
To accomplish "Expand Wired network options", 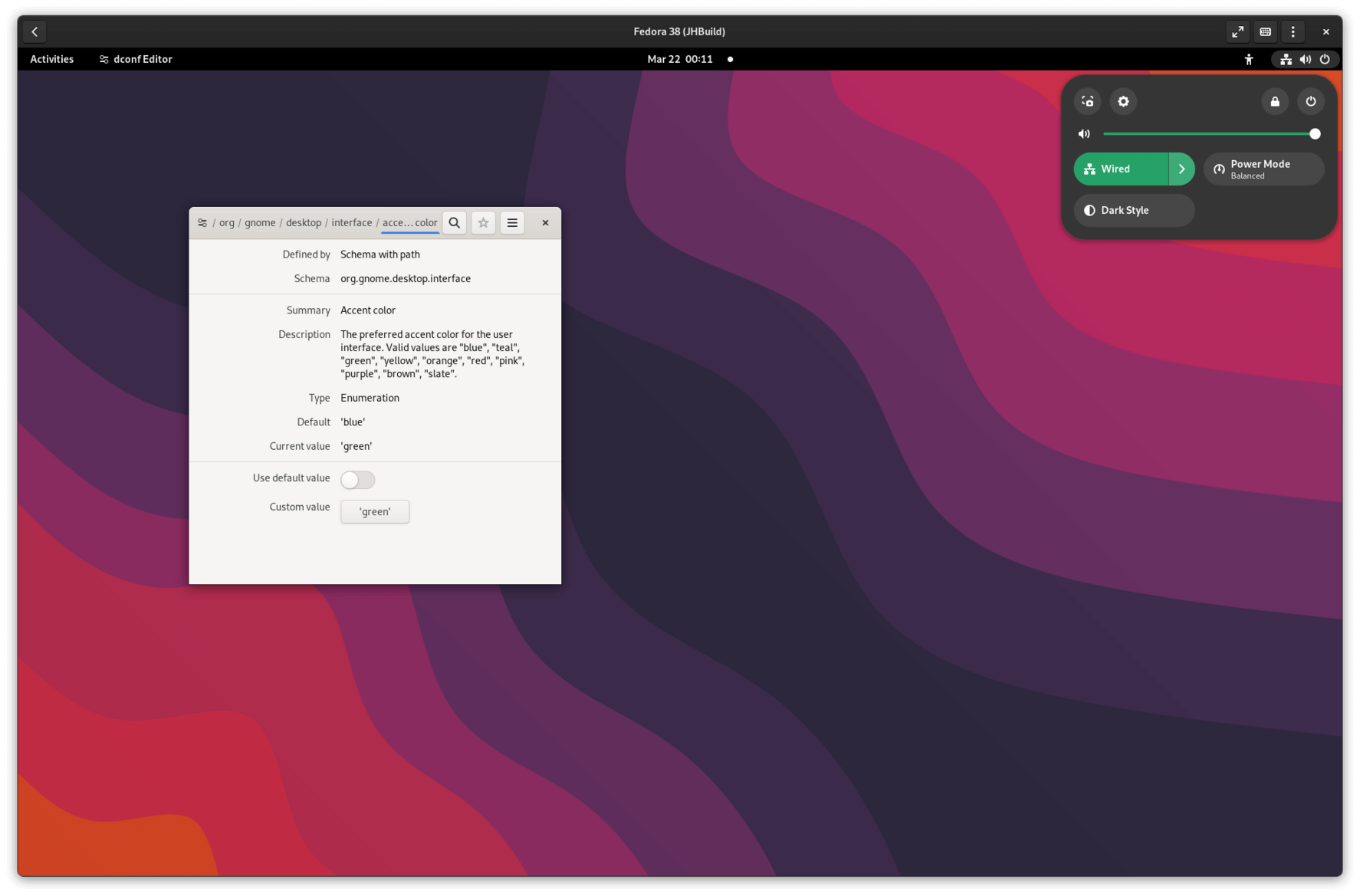I will tap(1181, 169).
